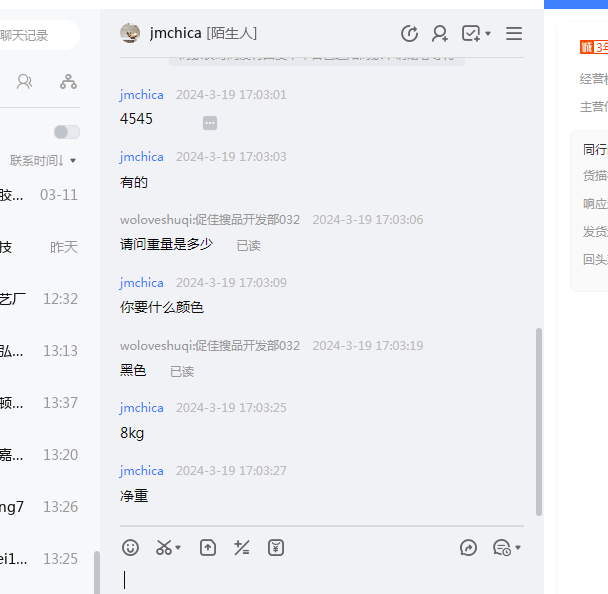608x594 pixels.
Task: Click the contact list scrollbar
Action: point(97,572)
